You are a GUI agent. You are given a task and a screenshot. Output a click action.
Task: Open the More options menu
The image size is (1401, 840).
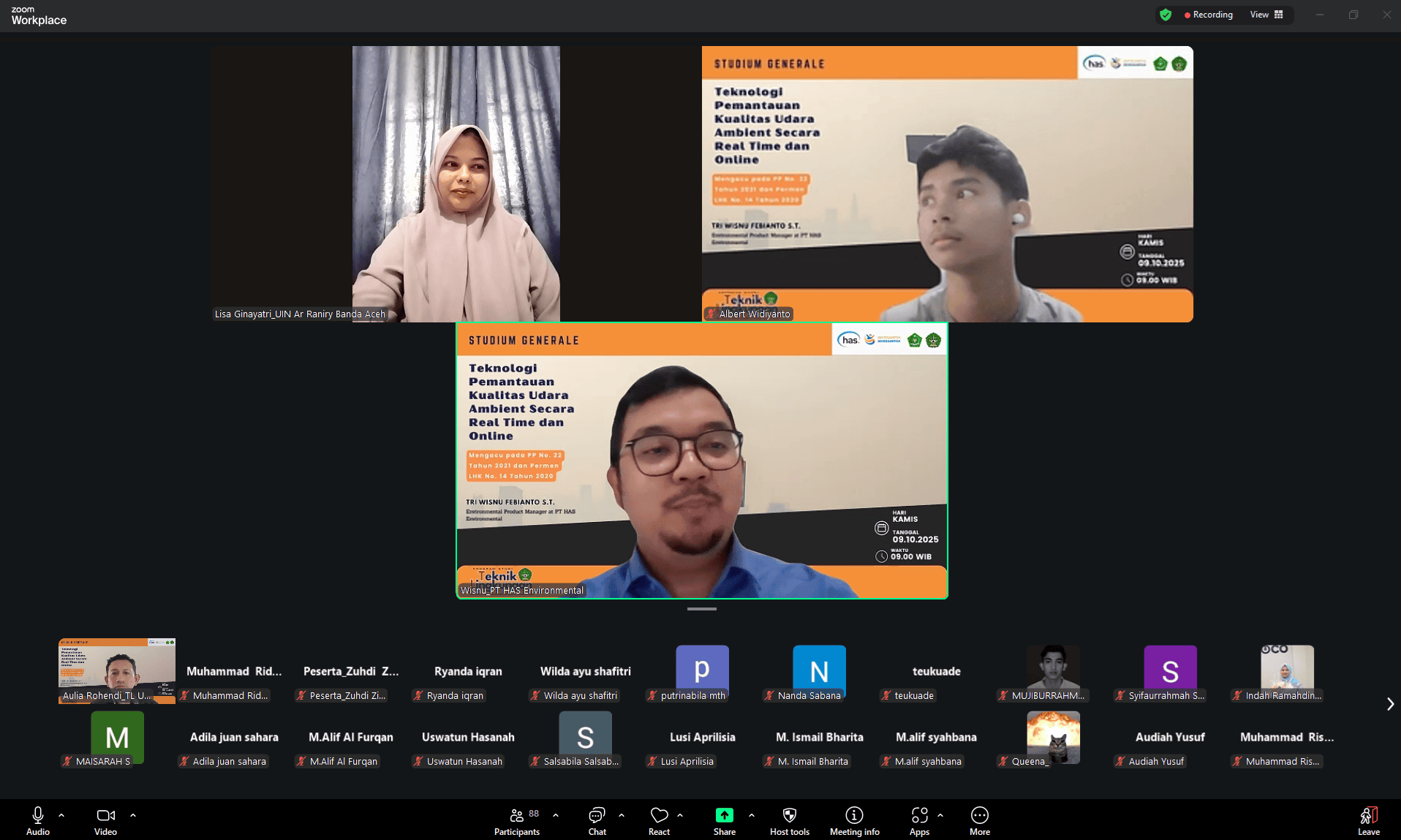tap(979, 820)
